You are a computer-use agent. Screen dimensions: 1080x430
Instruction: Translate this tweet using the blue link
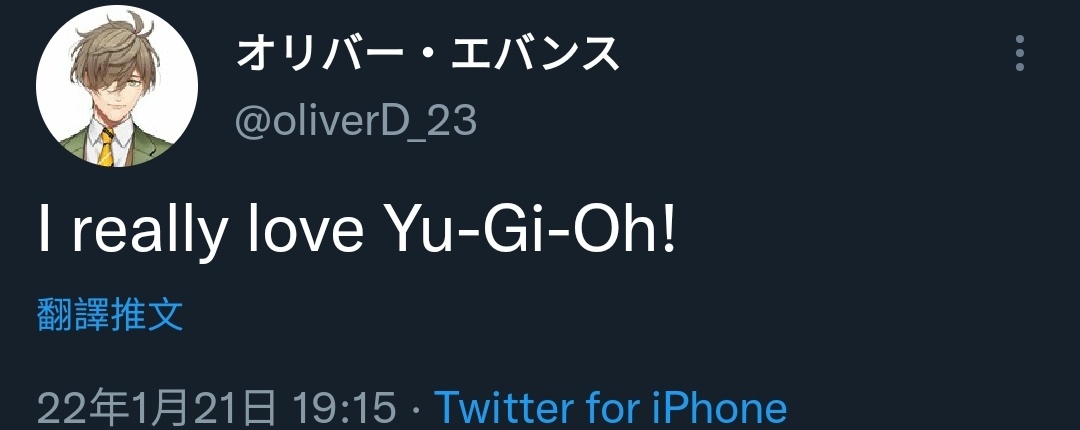tap(110, 316)
